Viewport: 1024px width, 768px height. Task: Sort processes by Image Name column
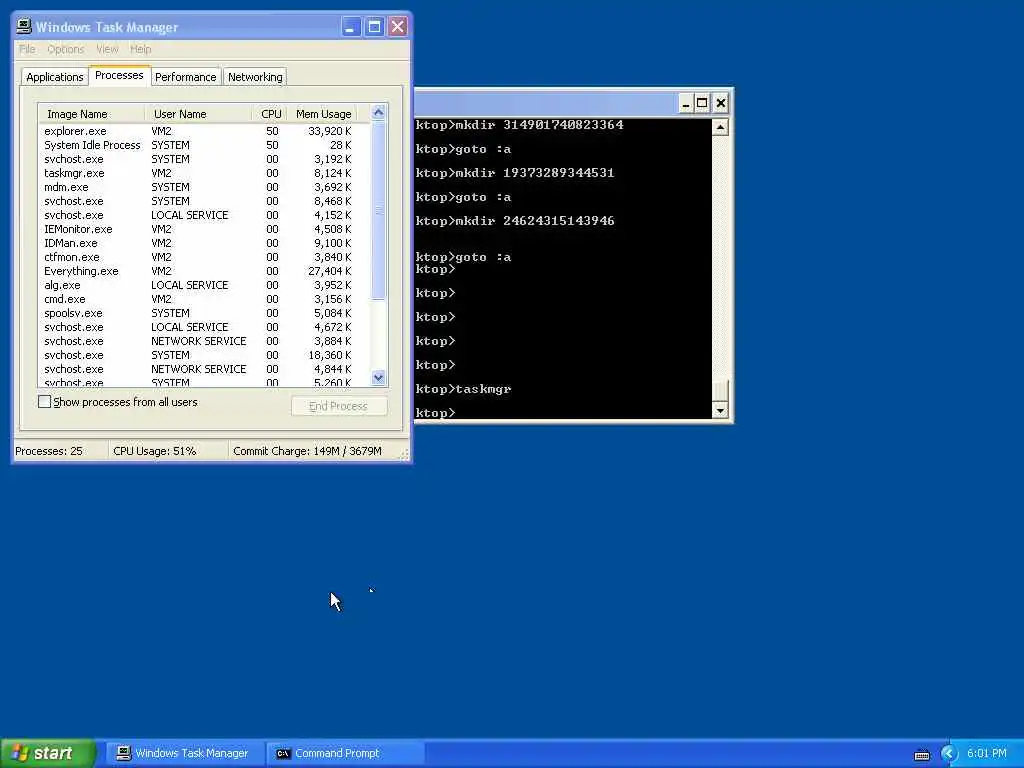pos(91,114)
